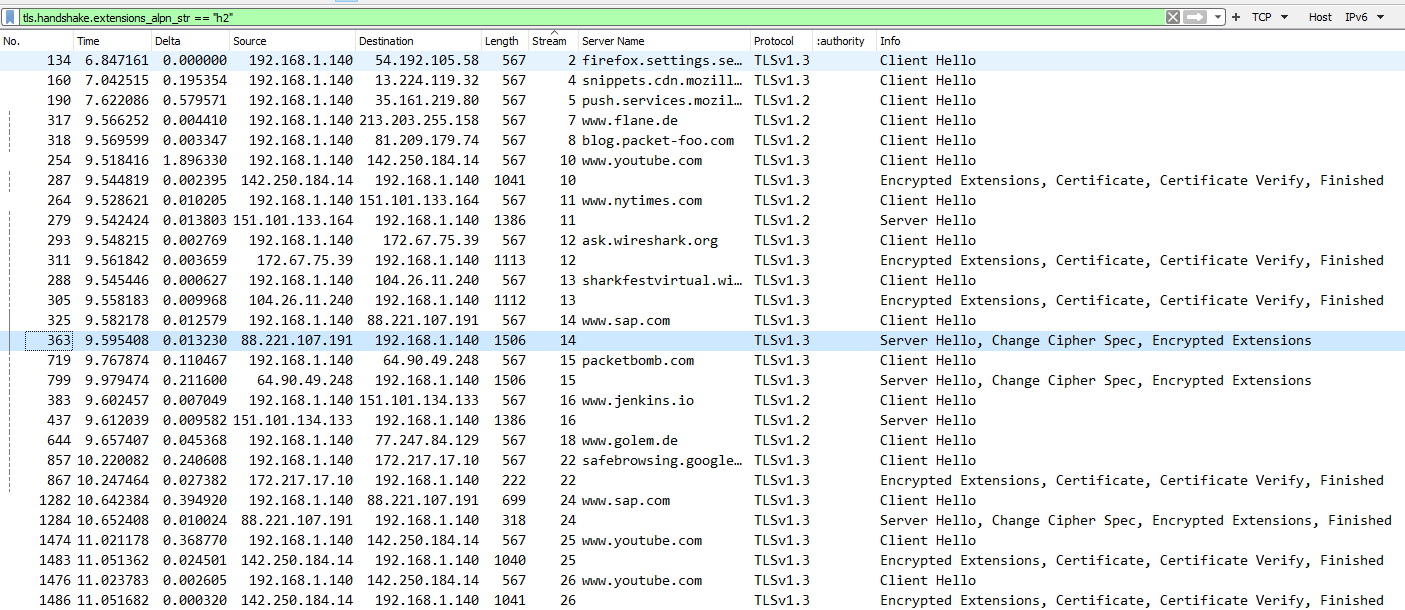Select the packet with length 318
The image size is (1405, 610).
[702, 520]
